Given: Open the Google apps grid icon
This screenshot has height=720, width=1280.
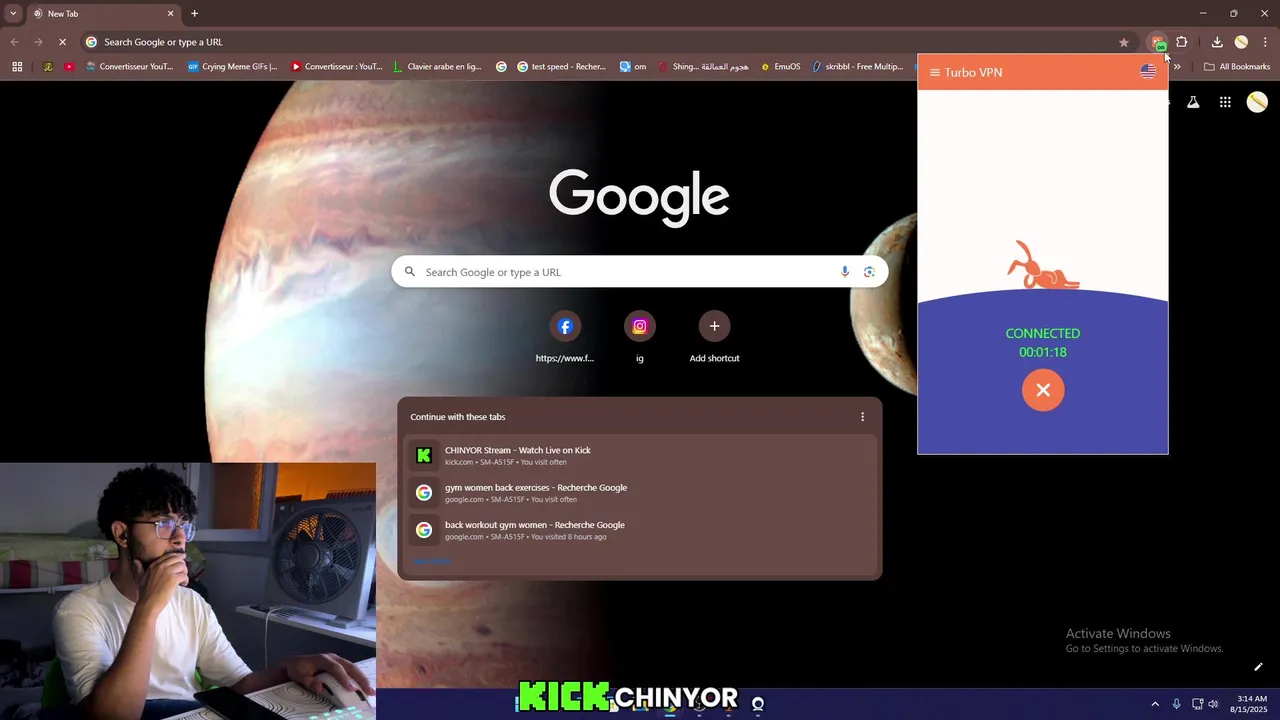Looking at the screenshot, I should (x=1225, y=102).
